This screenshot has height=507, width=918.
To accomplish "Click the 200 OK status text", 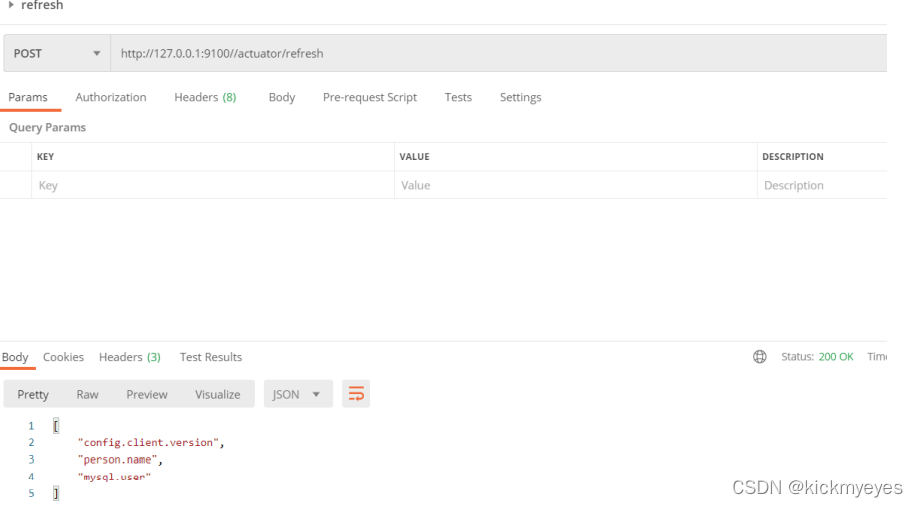I will click(835, 357).
